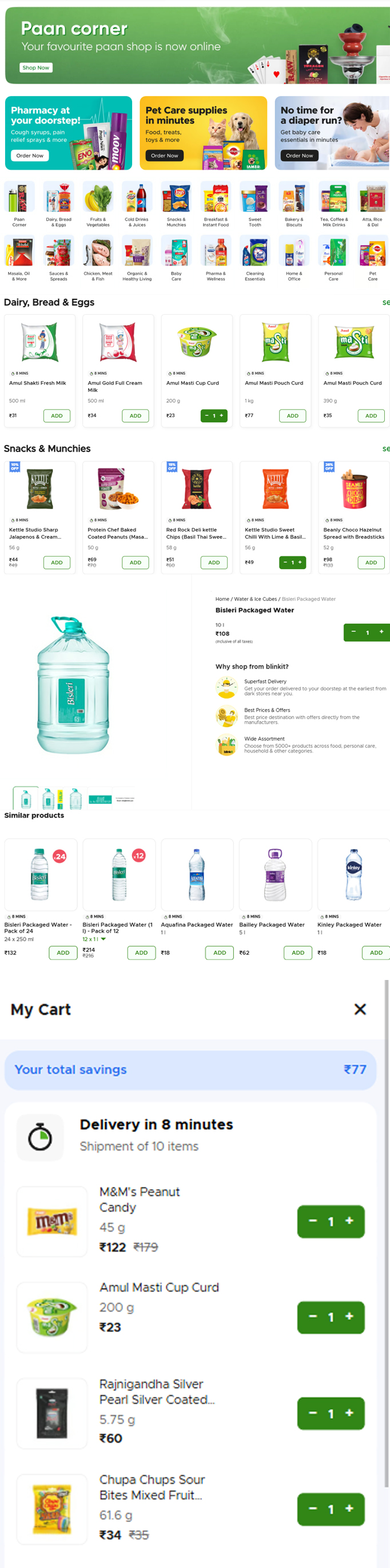The height and width of the screenshot is (1568, 390).
Task: Add Amul Taaza Fresh Milk to cart
Action: click(x=57, y=416)
